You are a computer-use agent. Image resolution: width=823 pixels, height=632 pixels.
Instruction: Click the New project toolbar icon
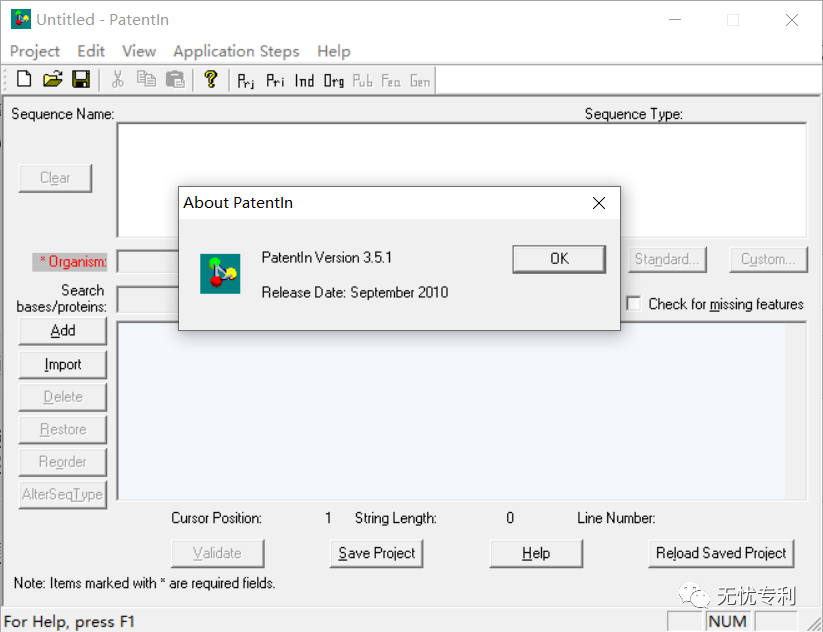coord(24,80)
